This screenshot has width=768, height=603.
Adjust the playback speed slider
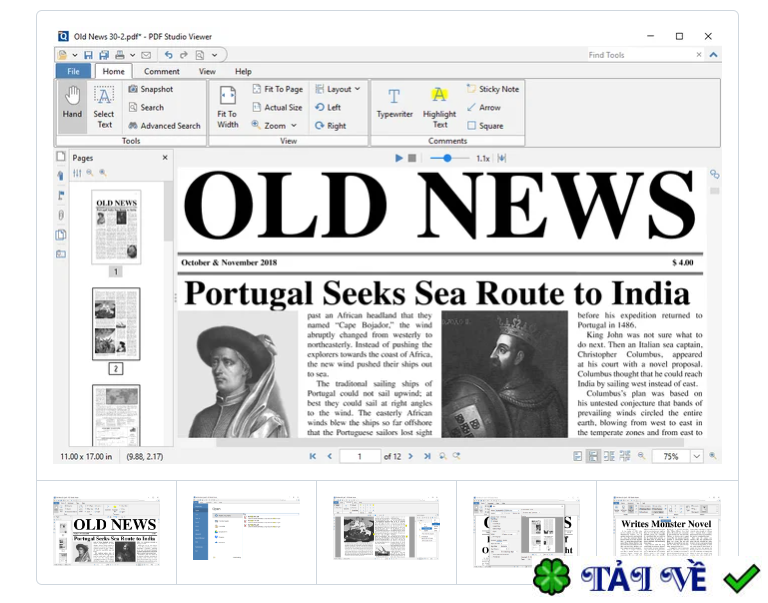click(447, 158)
